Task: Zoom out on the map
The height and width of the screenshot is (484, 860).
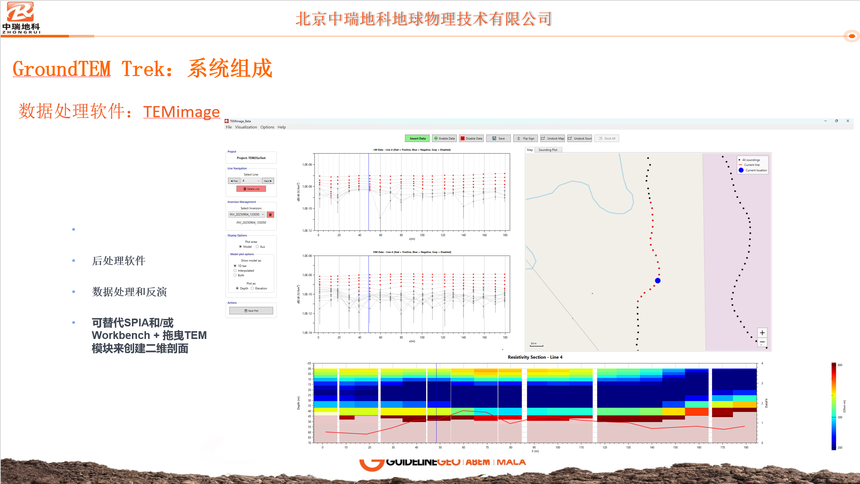Action: pyautogui.click(x=762, y=342)
